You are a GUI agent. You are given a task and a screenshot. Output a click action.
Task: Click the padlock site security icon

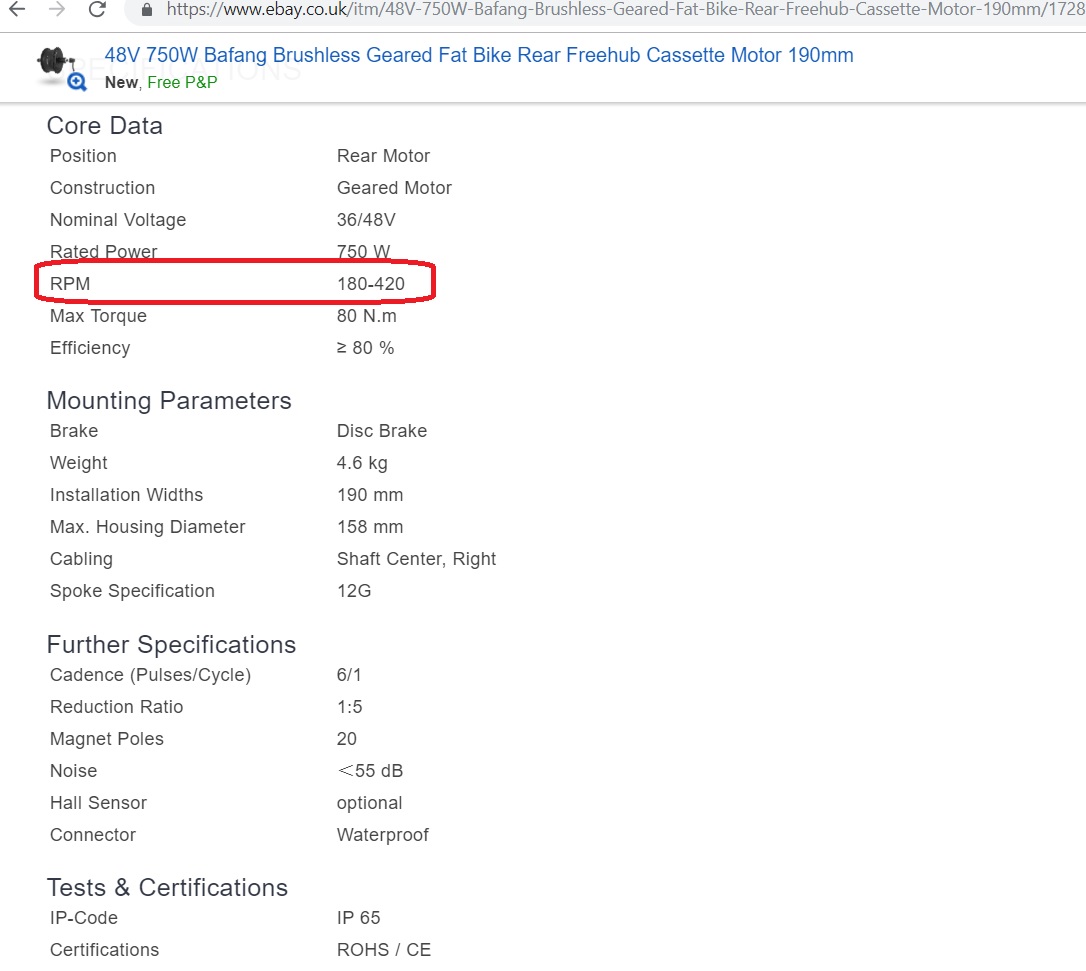tap(146, 10)
